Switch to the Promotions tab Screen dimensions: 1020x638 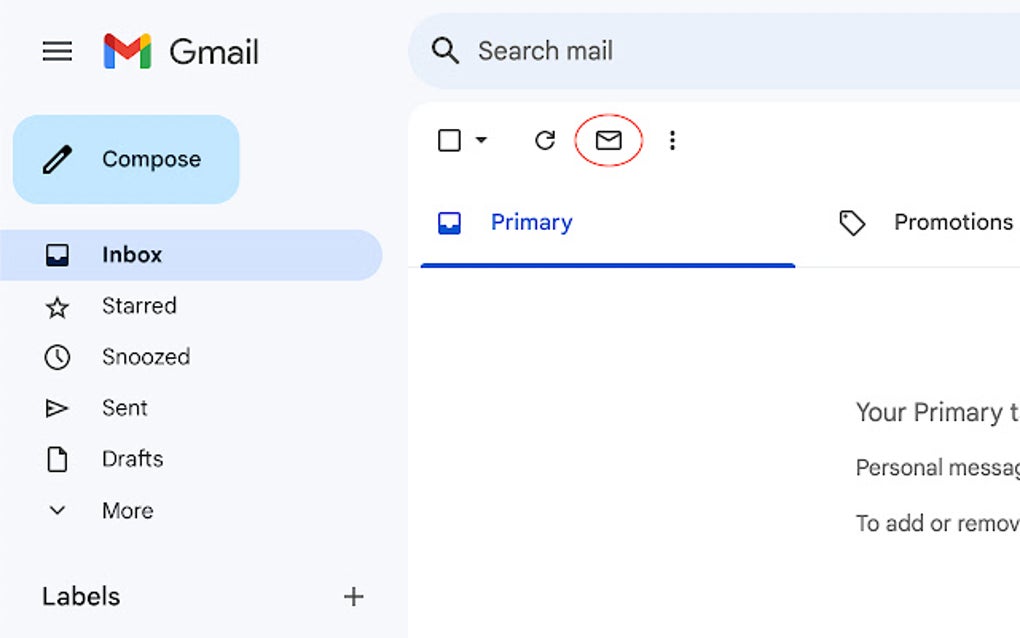click(952, 222)
